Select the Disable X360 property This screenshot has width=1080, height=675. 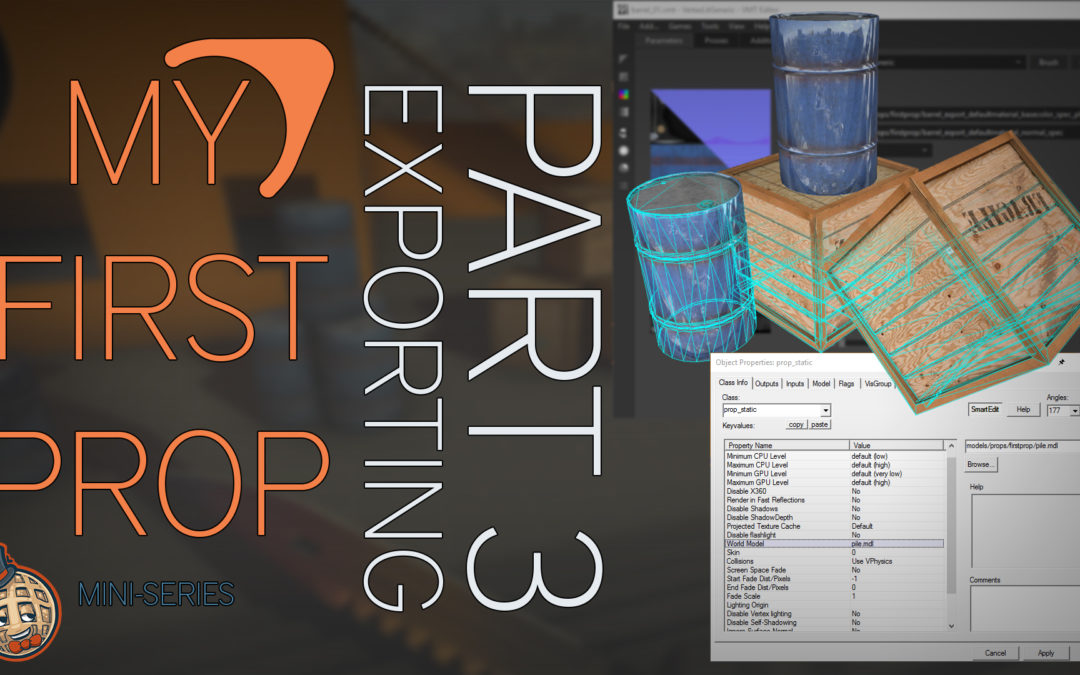point(834,491)
